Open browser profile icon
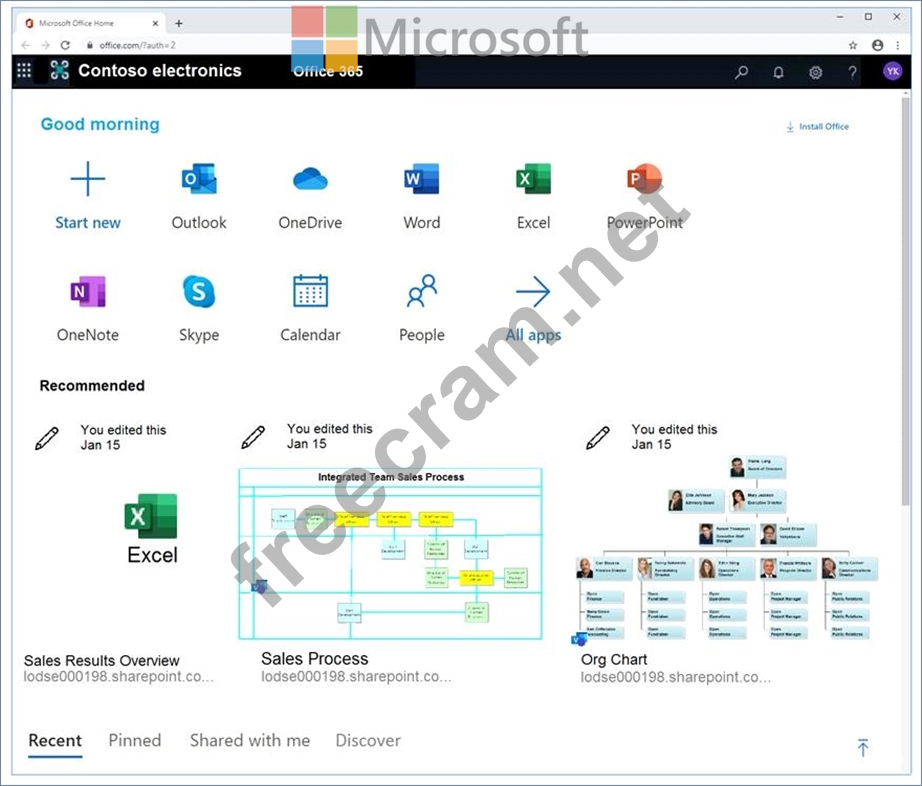This screenshot has width=922, height=786. click(877, 45)
